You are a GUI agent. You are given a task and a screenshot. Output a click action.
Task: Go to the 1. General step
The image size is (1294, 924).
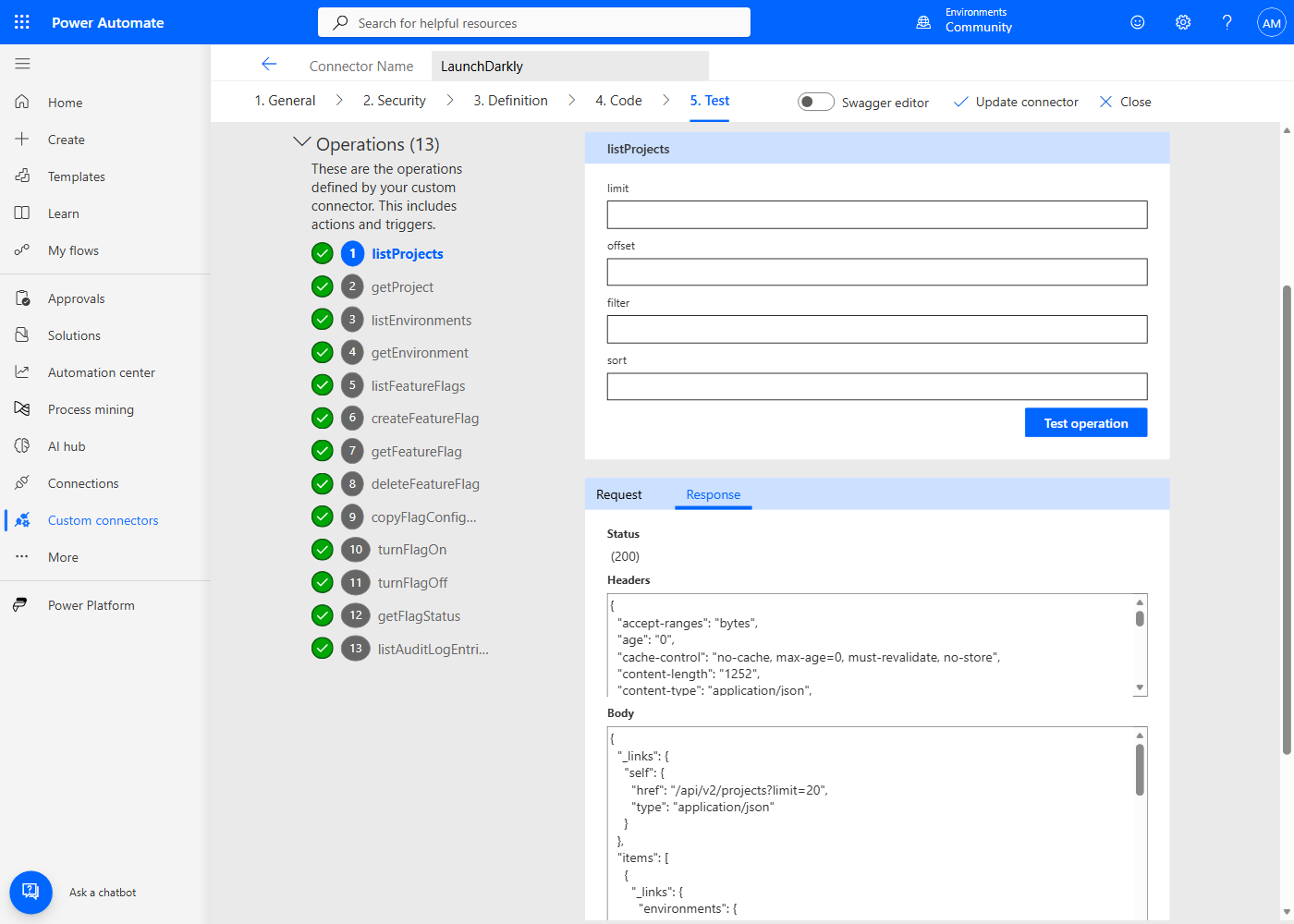click(285, 101)
